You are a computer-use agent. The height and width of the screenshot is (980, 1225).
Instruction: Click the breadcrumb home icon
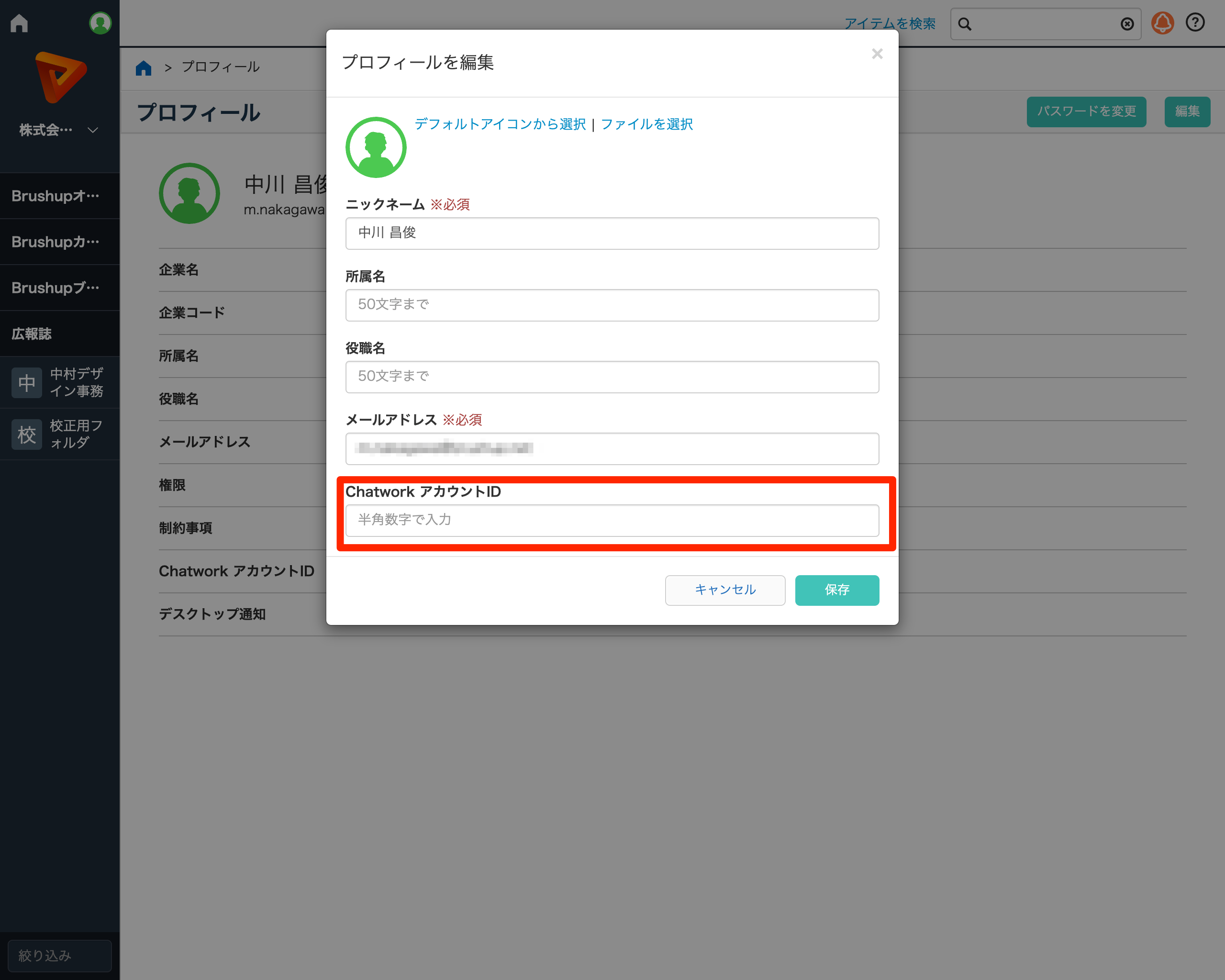click(144, 67)
